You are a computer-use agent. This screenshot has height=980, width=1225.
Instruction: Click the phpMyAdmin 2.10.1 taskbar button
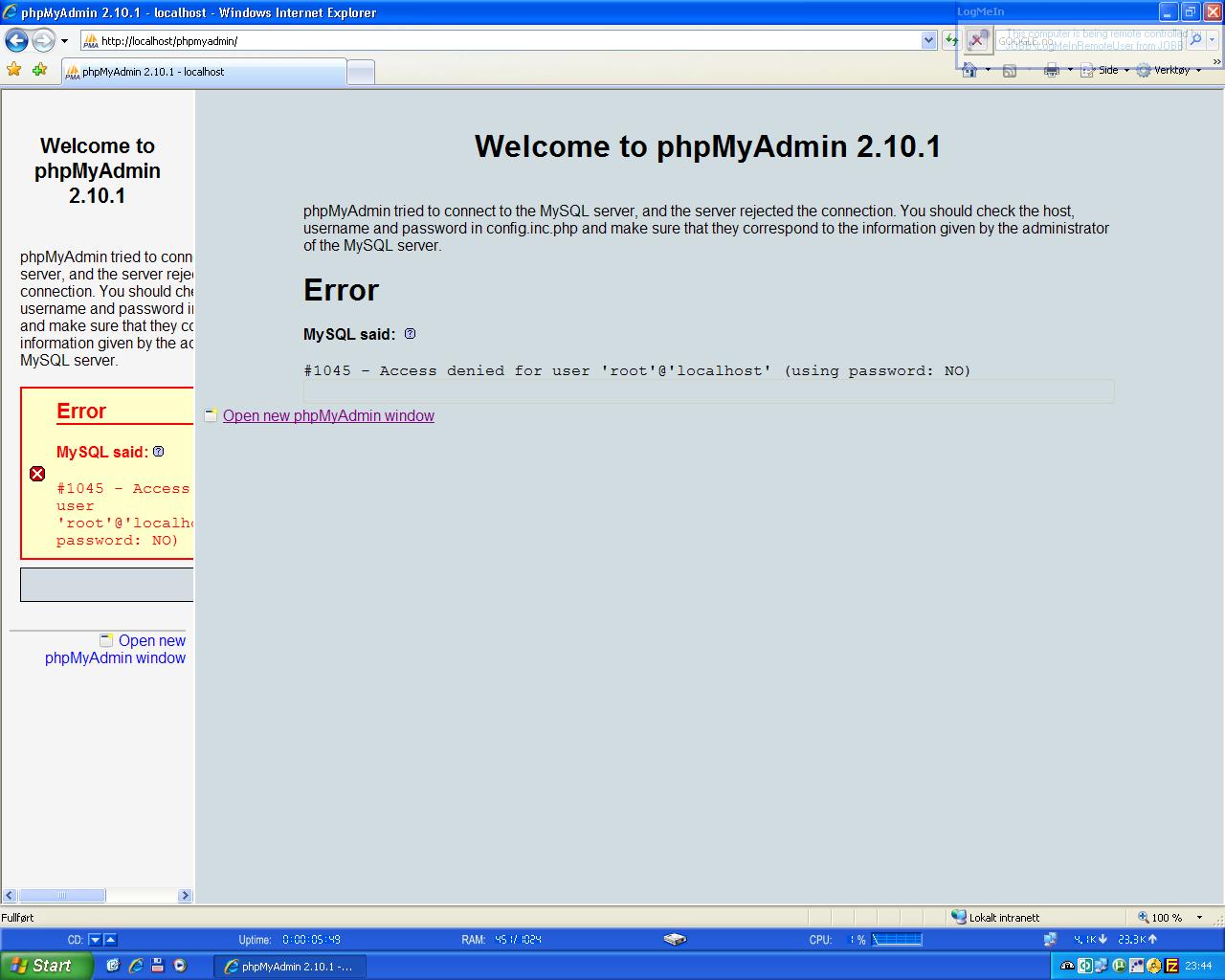(x=288, y=967)
